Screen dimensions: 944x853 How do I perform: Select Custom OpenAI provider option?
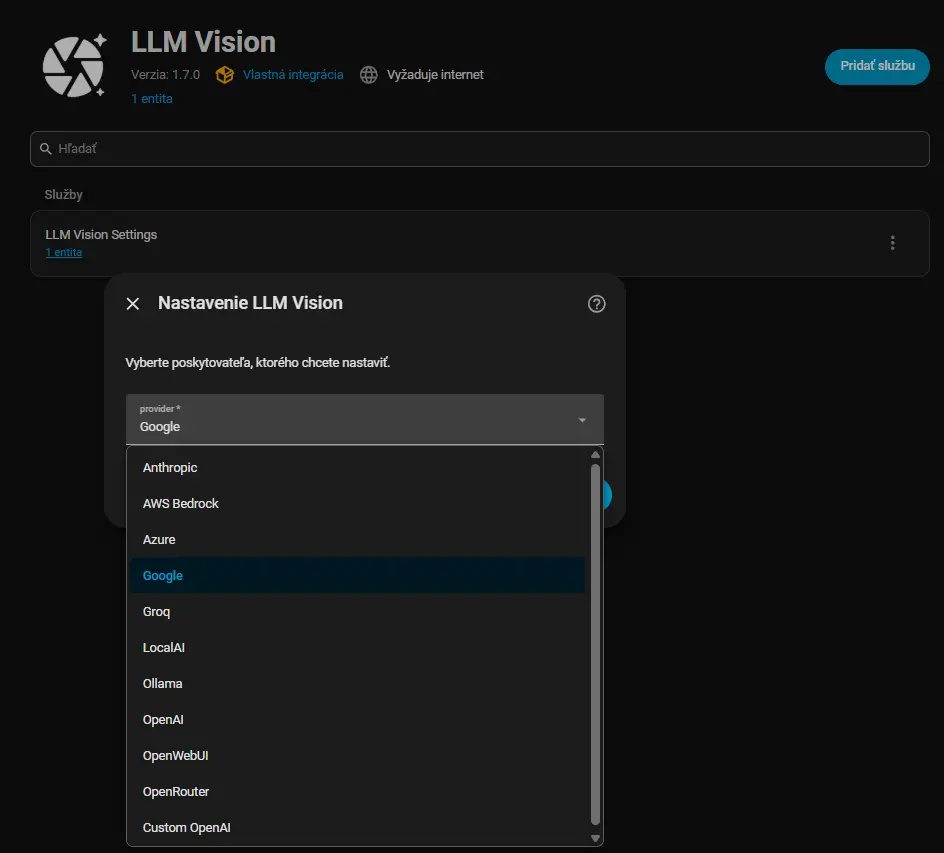[358, 828]
